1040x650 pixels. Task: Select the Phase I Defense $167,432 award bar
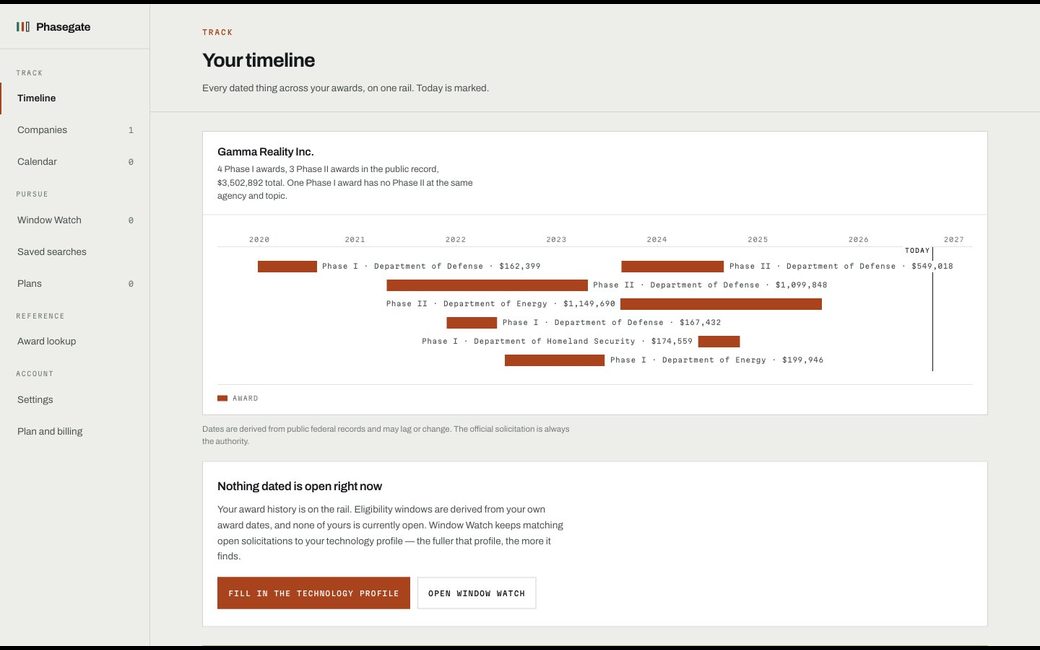(472, 323)
